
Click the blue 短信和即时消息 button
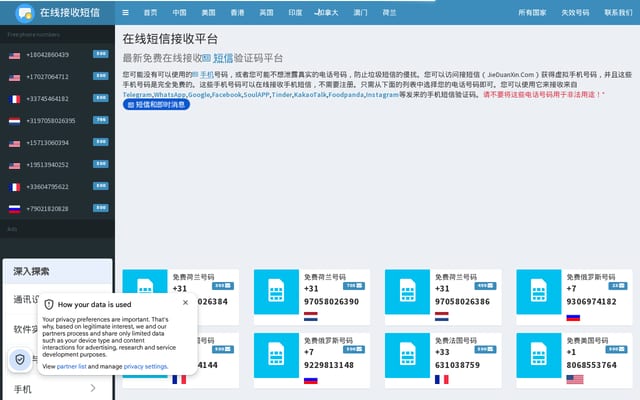click(x=156, y=104)
